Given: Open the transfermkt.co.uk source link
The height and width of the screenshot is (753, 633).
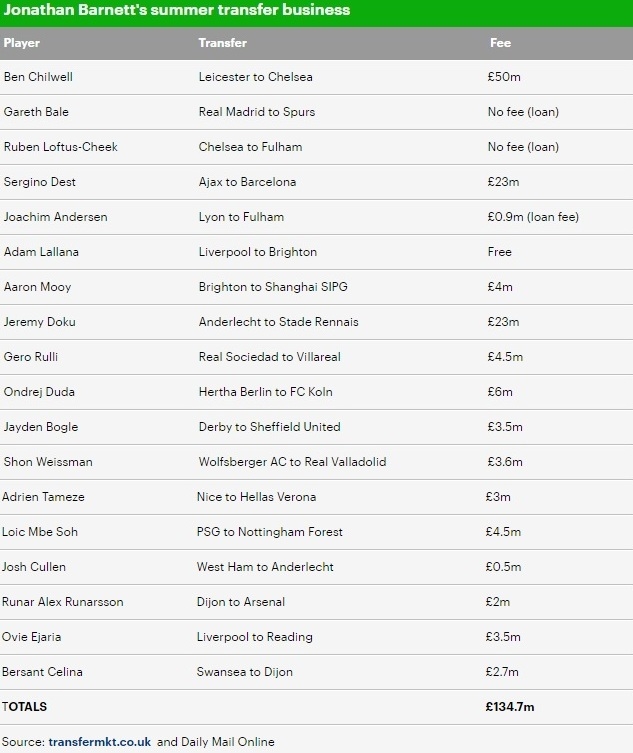Looking at the screenshot, I should click(99, 742).
